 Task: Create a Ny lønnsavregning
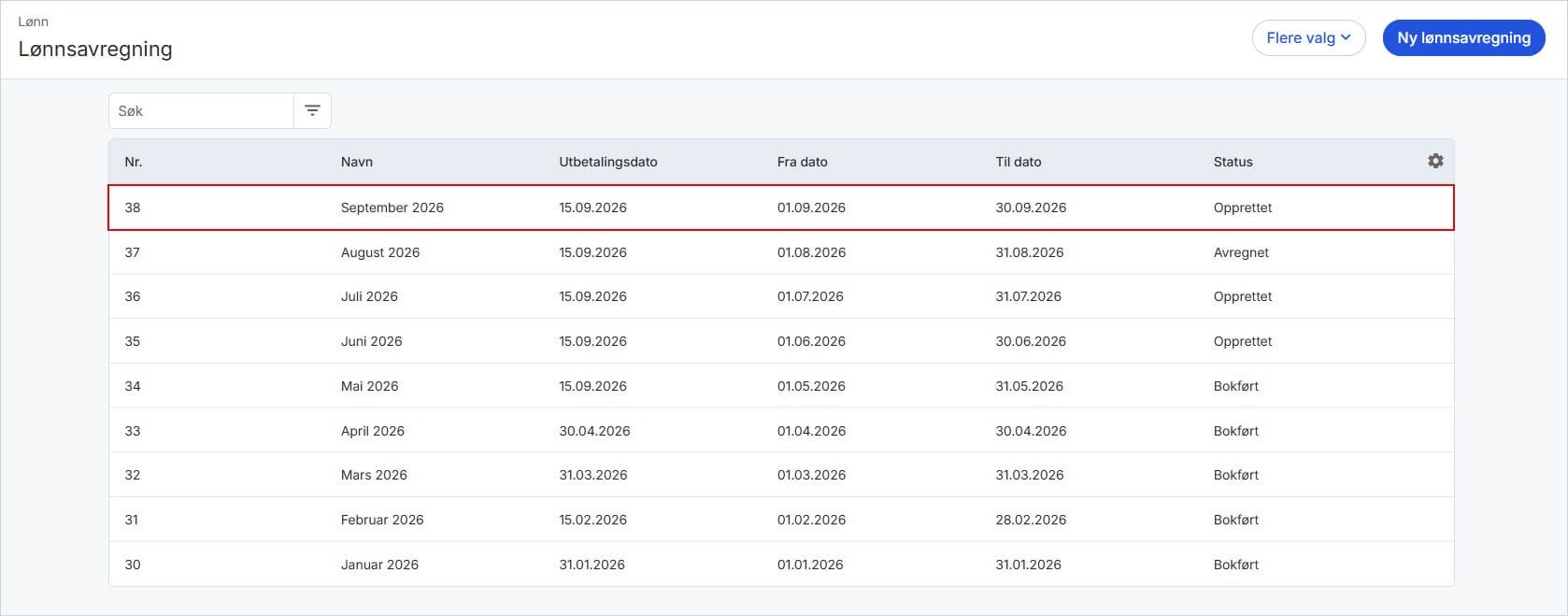pos(1463,37)
